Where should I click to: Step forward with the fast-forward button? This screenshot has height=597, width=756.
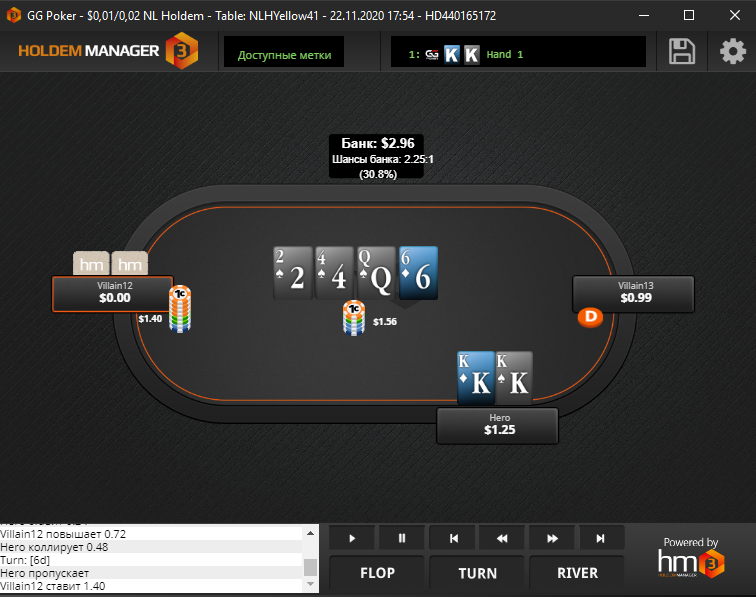pos(552,538)
